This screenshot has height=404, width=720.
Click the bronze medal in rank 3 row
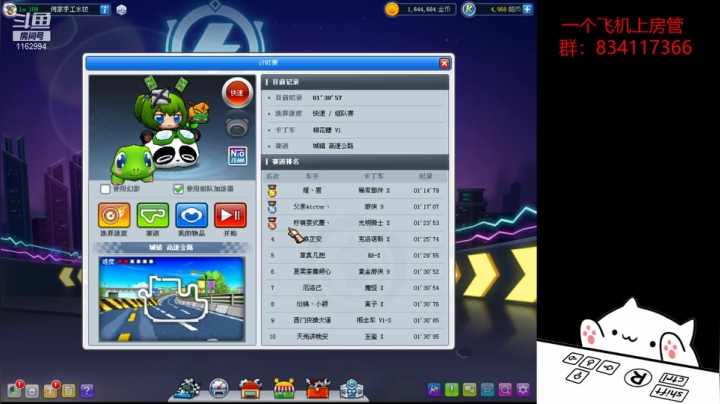pos(272,223)
